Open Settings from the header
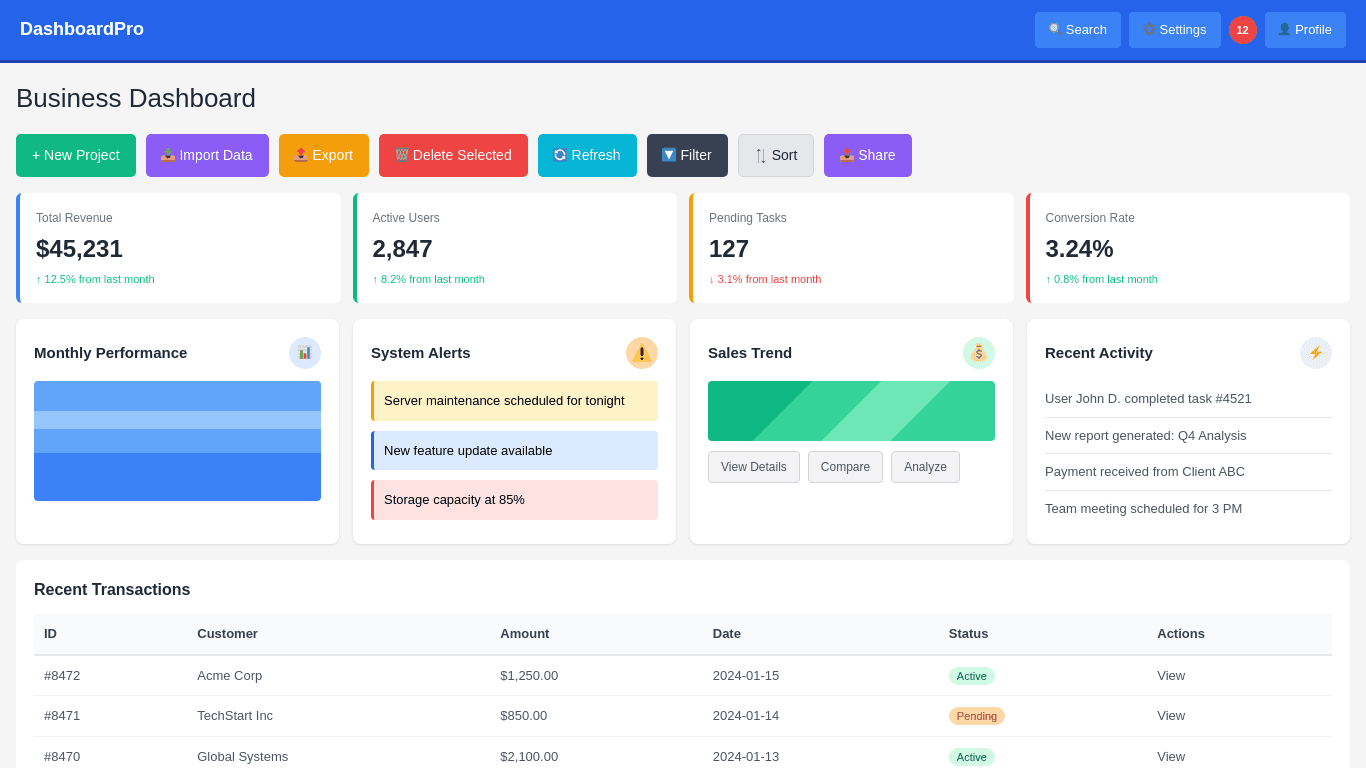 click(1174, 30)
